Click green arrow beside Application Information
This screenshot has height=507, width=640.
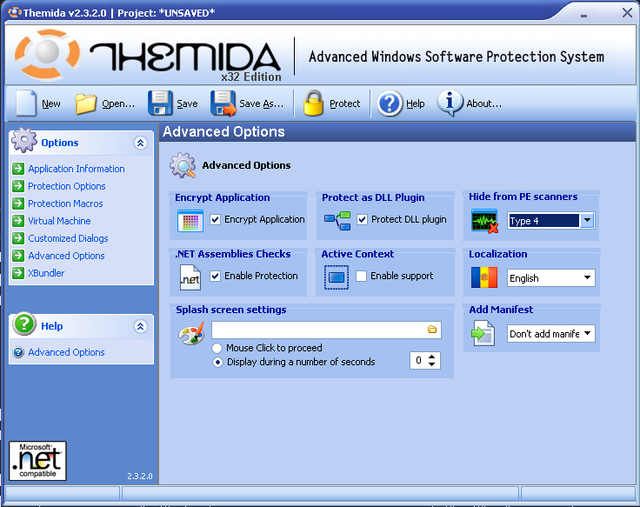click(18, 169)
